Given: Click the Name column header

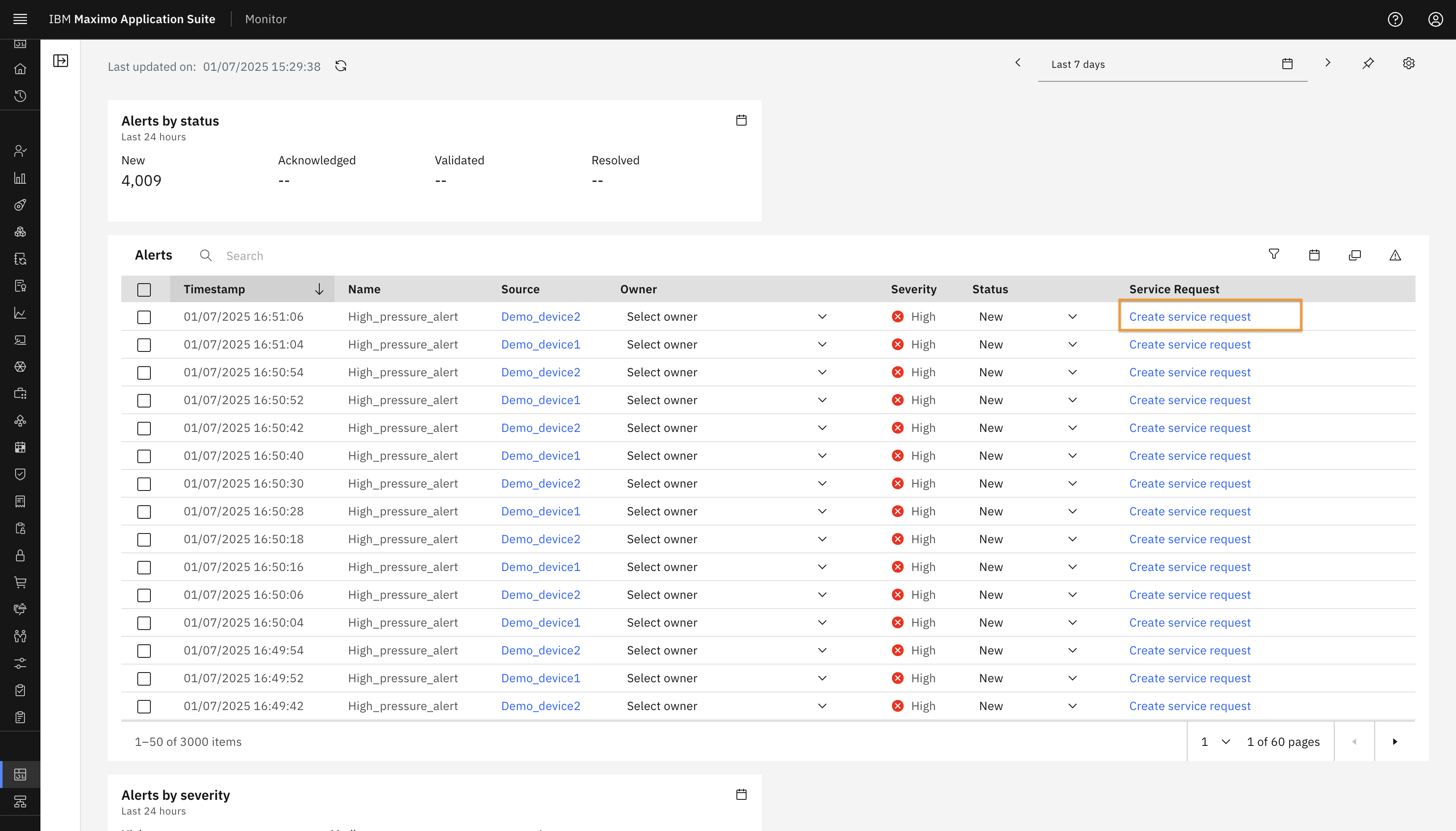Looking at the screenshot, I should pyautogui.click(x=364, y=290).
